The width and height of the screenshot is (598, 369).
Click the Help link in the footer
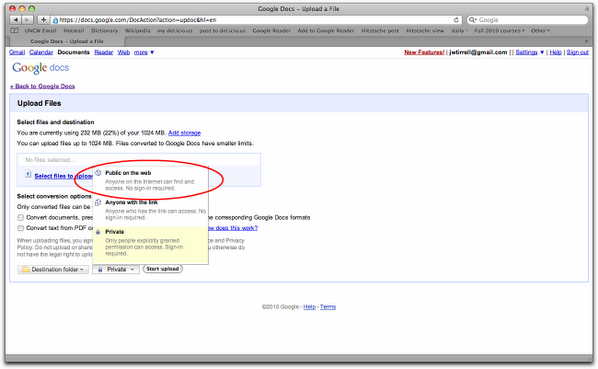tap(309, 307)
